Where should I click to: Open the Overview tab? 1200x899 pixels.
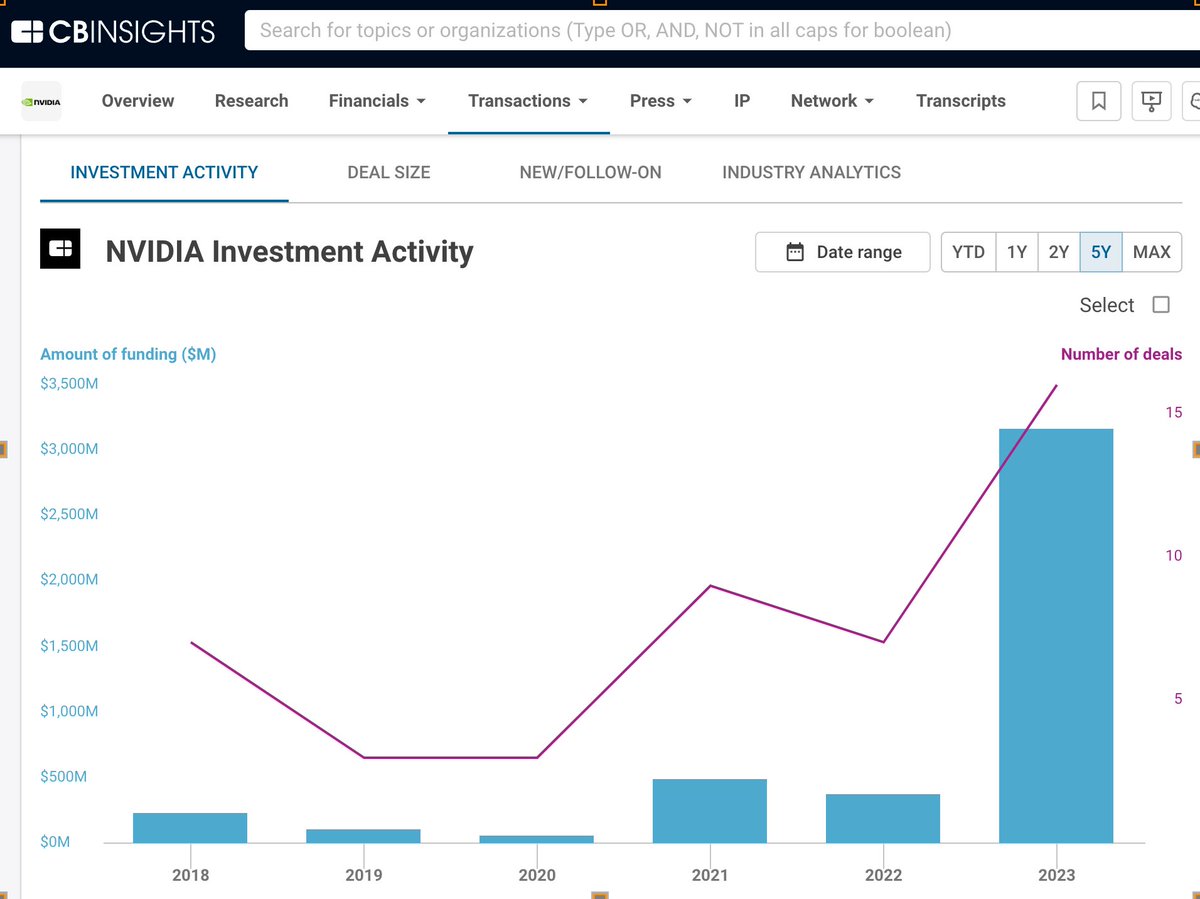coord(138,101)
